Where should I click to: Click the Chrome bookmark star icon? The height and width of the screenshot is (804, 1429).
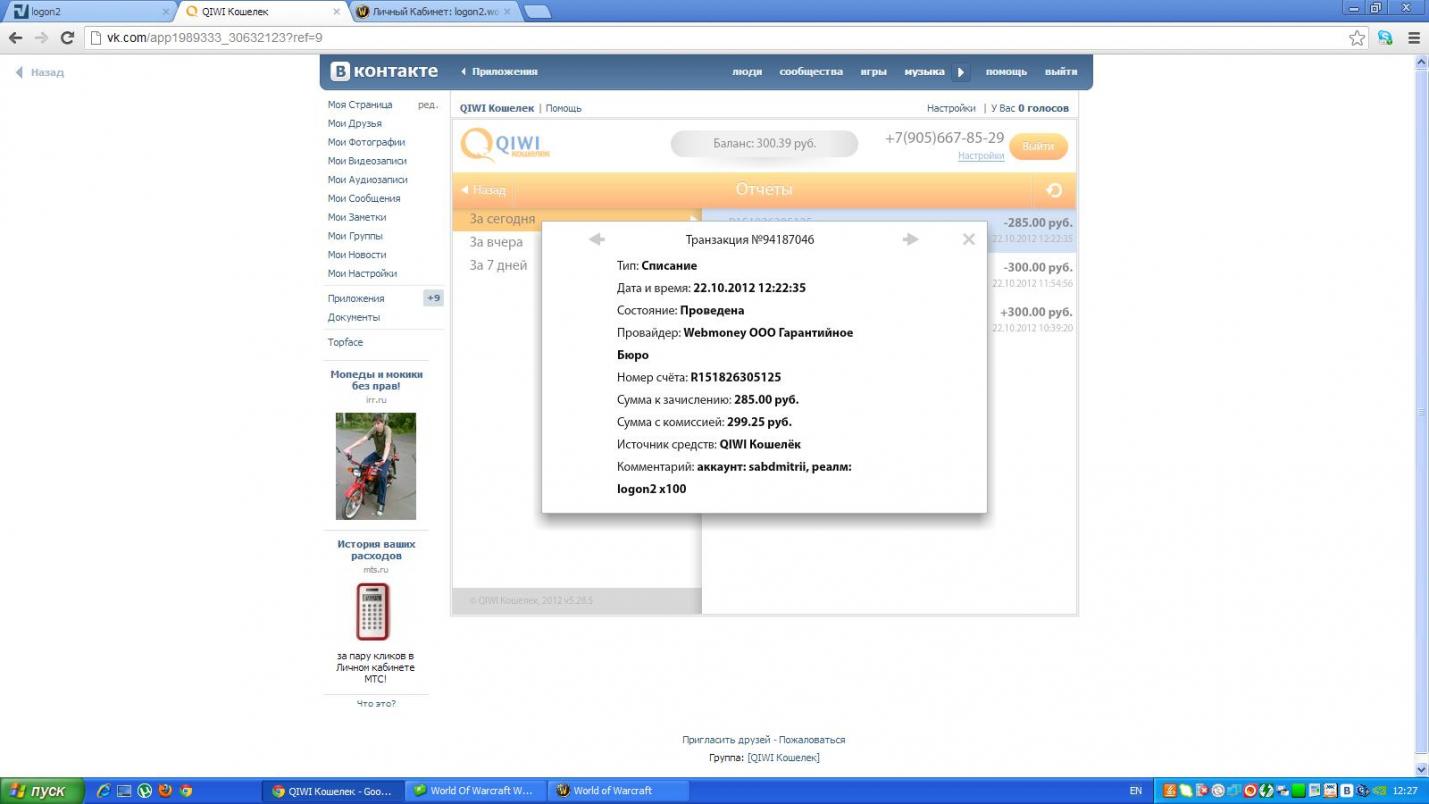coord(1357,38)
